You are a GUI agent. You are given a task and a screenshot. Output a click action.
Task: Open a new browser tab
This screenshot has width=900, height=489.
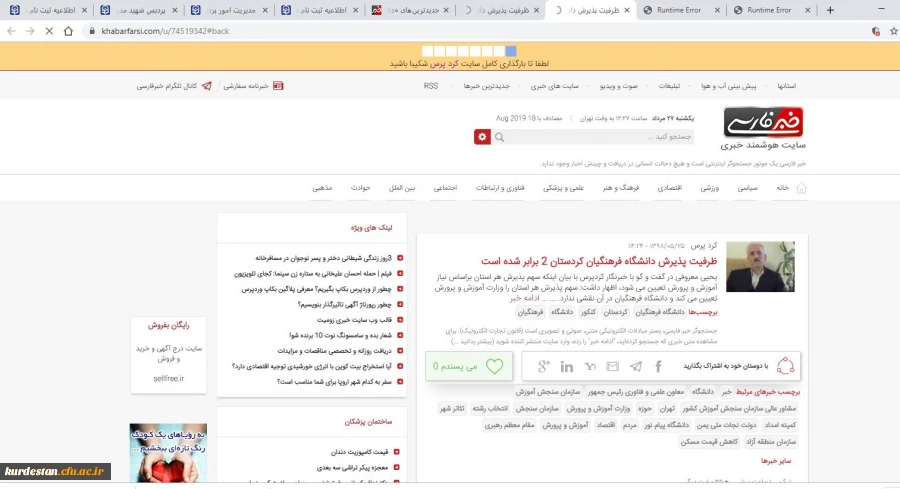[x=830, y=10]
